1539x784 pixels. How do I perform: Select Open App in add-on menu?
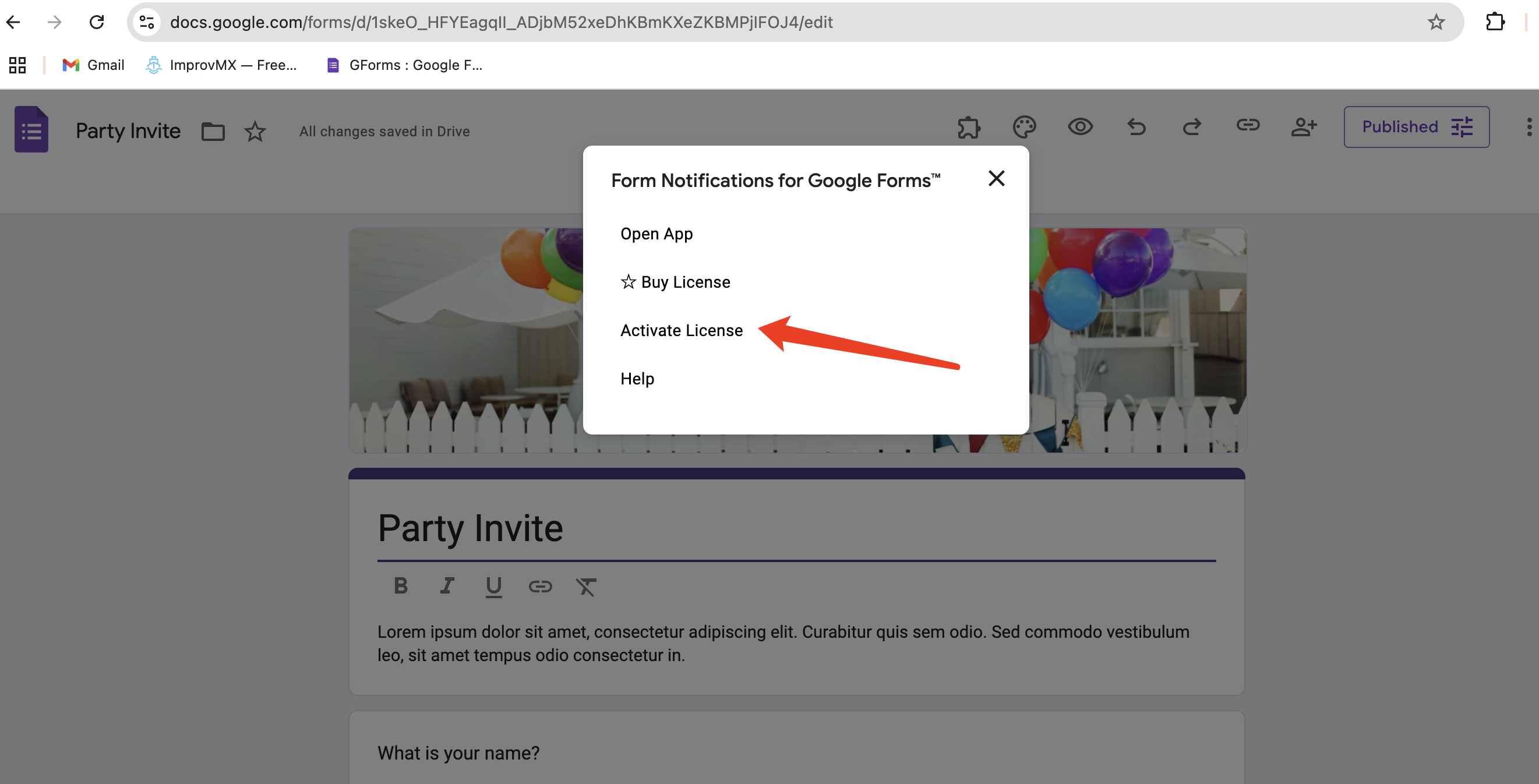coord(656,234)
